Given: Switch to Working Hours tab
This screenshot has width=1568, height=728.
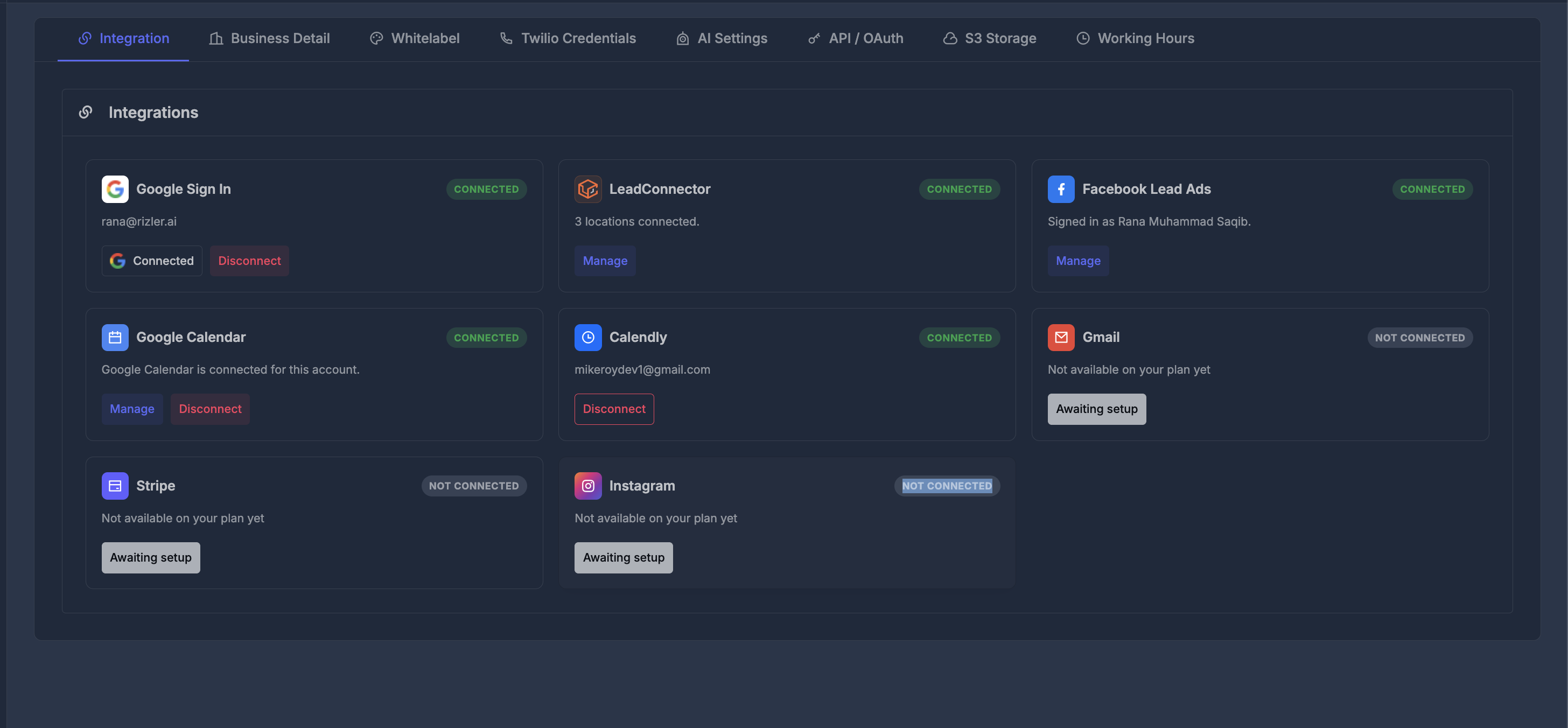Looking at the screenshot, I should (x=1135, y=38).
